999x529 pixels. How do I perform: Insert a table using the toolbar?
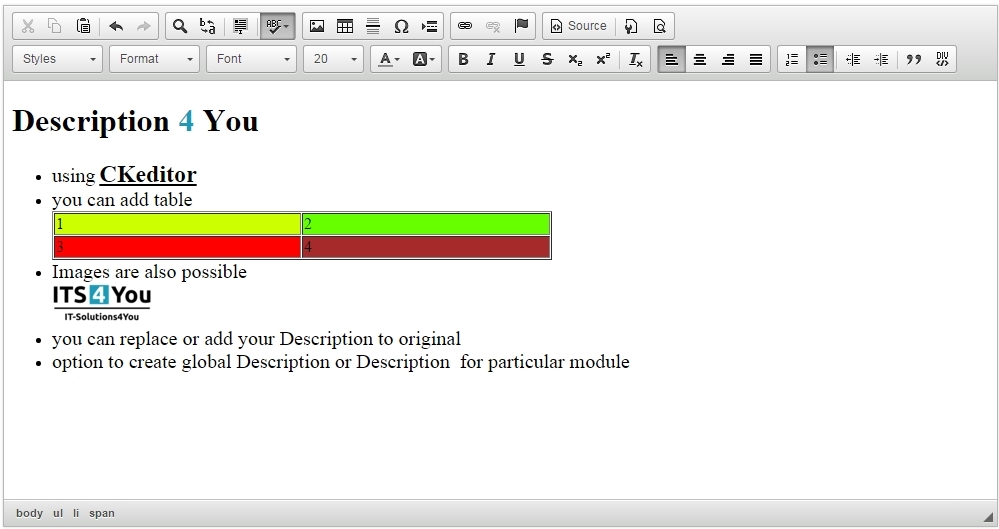[x=345, y=26]
